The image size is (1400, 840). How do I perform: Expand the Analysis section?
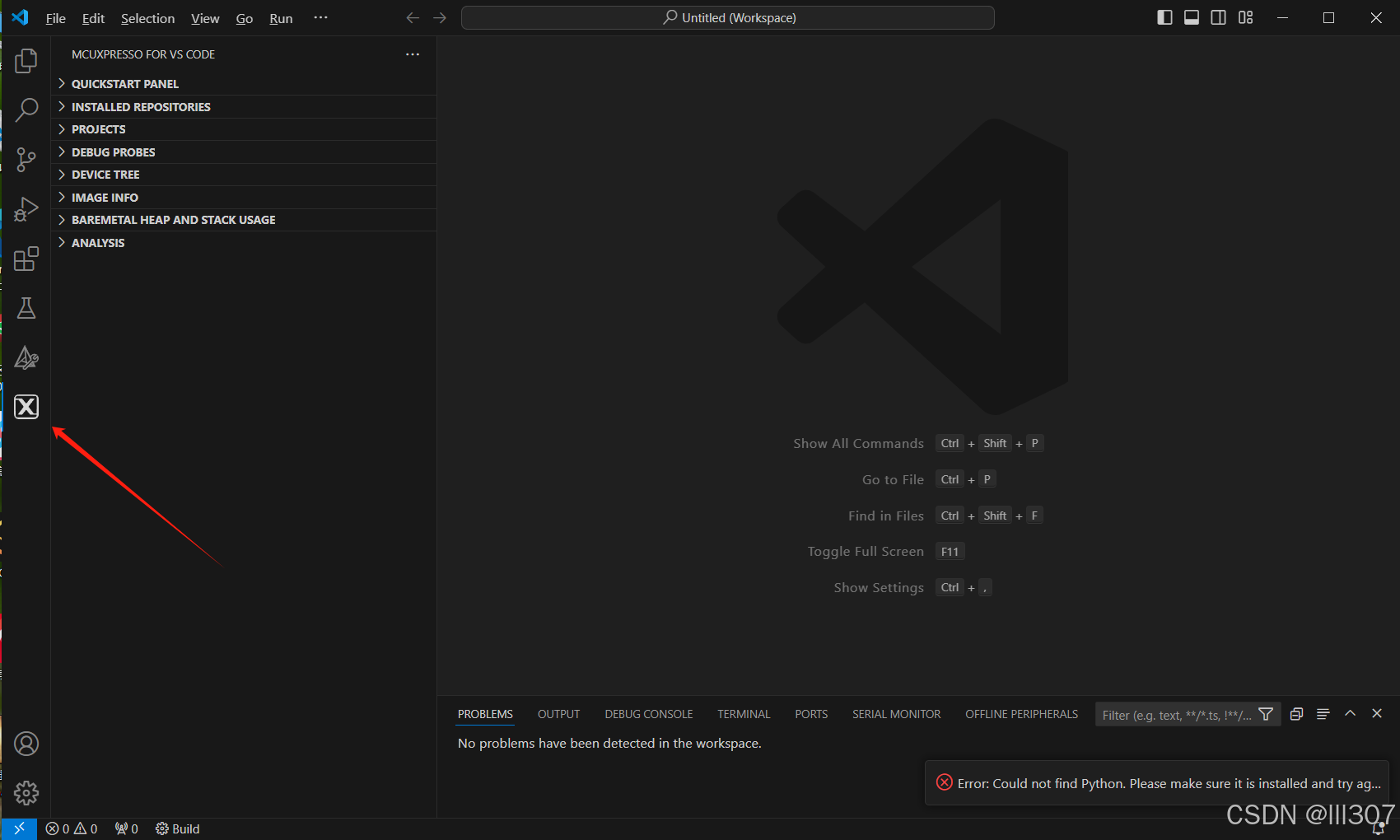[x=244, y=242]
